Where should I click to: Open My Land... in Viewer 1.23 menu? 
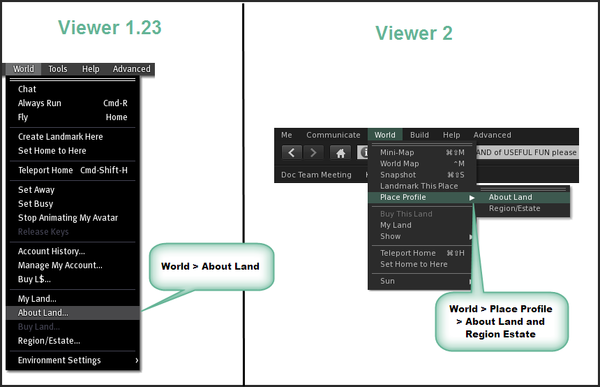pyautogui.click(x=73, y=299)
